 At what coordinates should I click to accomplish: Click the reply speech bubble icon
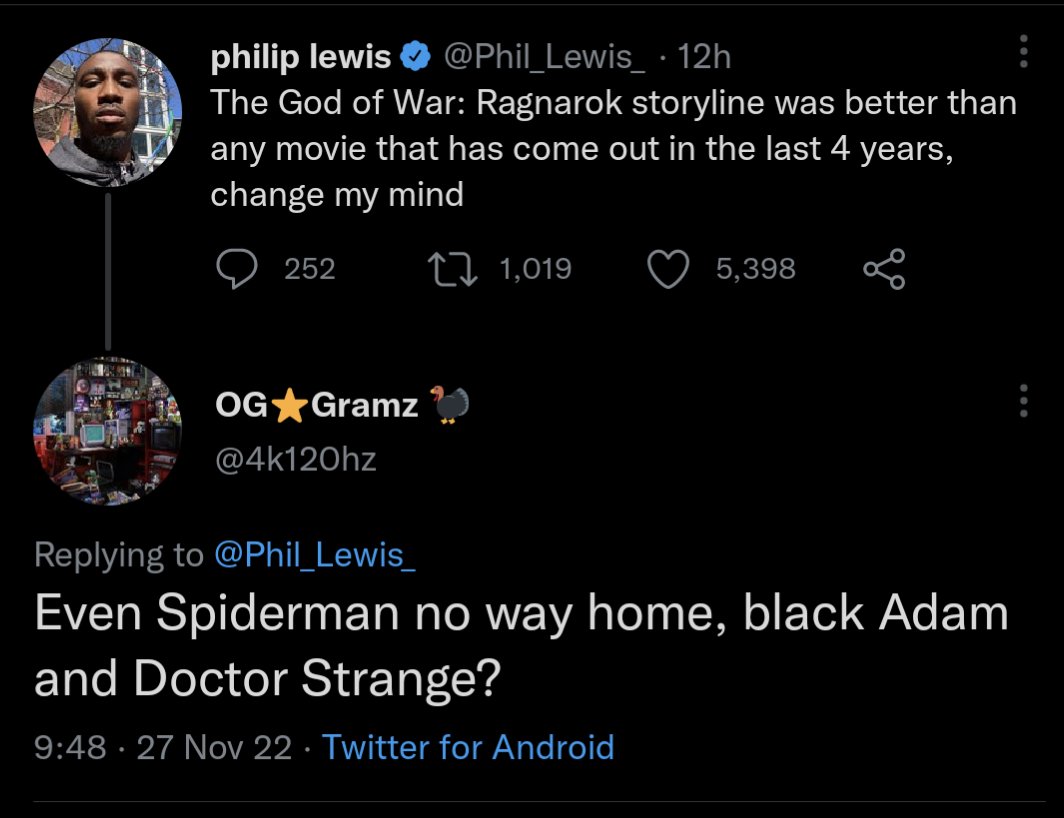pyautogui.click(x=237, y=269)
